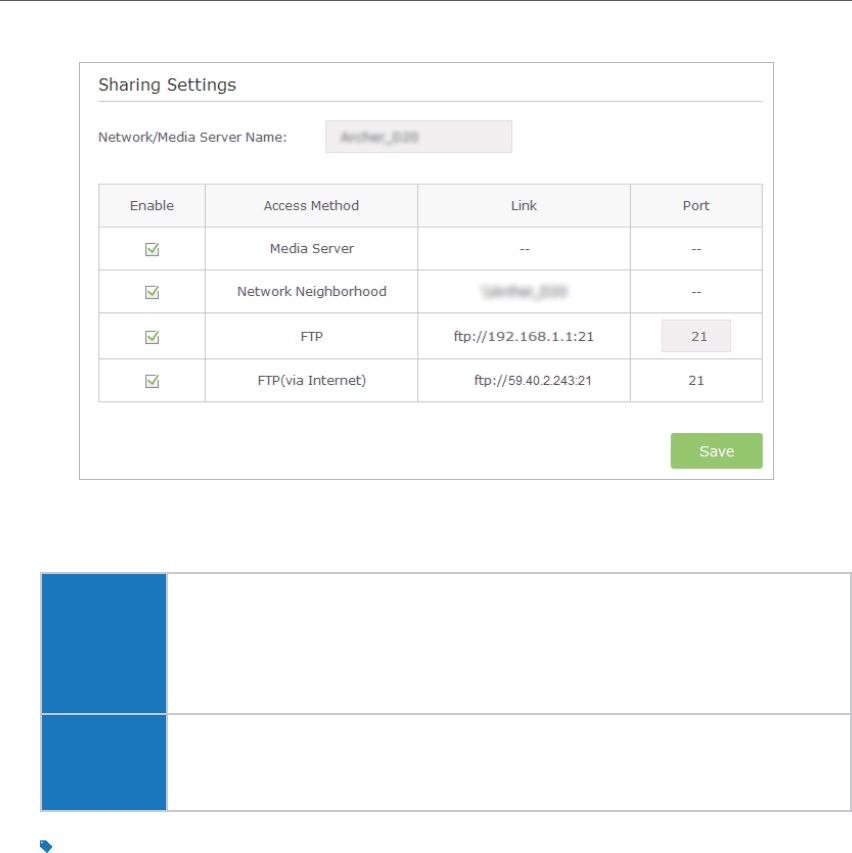This screenshot has width=852, height=853.
Task: Click the Network Neighborhood label
Action: (312, 292)
